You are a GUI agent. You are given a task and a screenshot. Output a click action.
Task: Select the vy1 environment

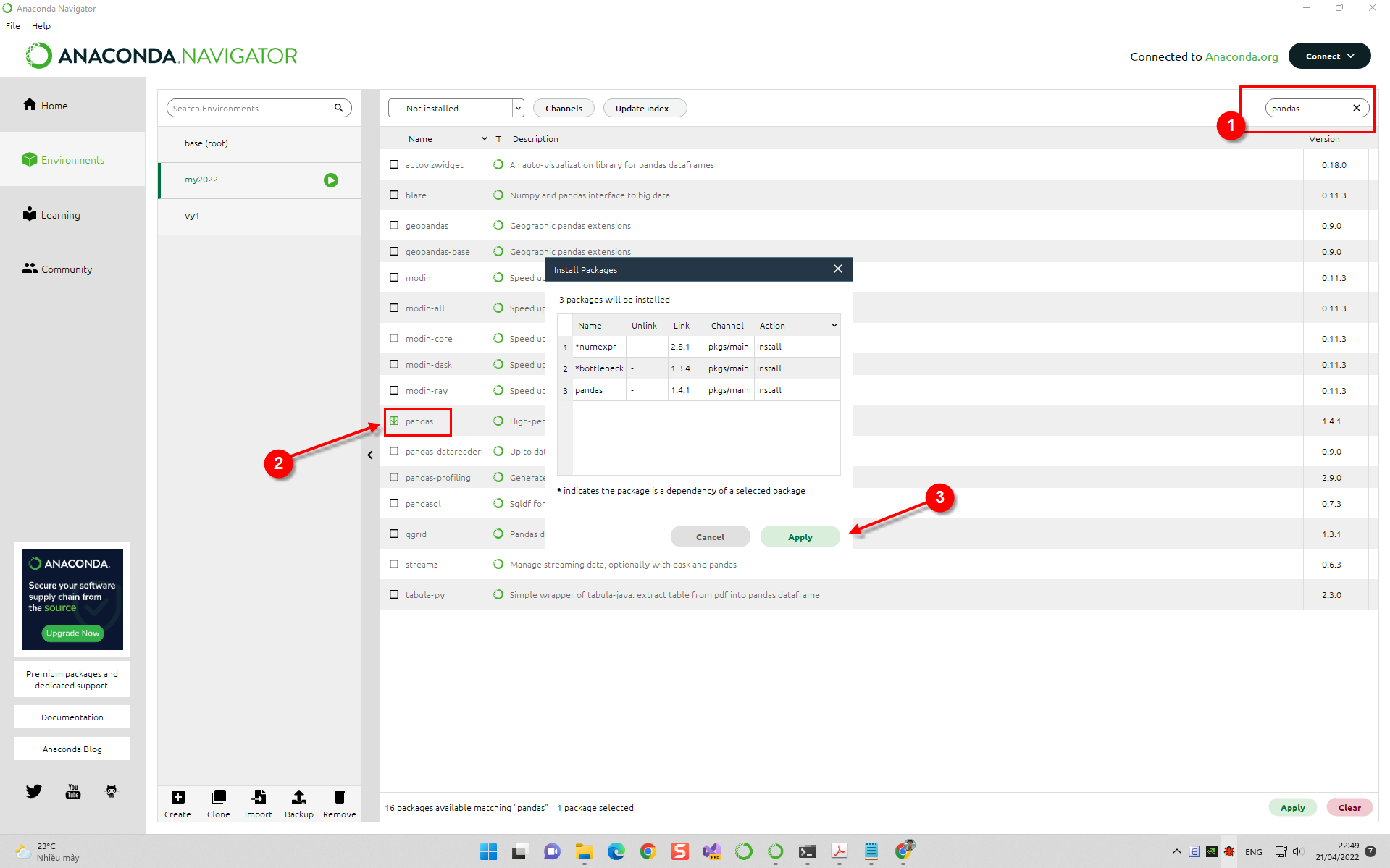[259, 216]
